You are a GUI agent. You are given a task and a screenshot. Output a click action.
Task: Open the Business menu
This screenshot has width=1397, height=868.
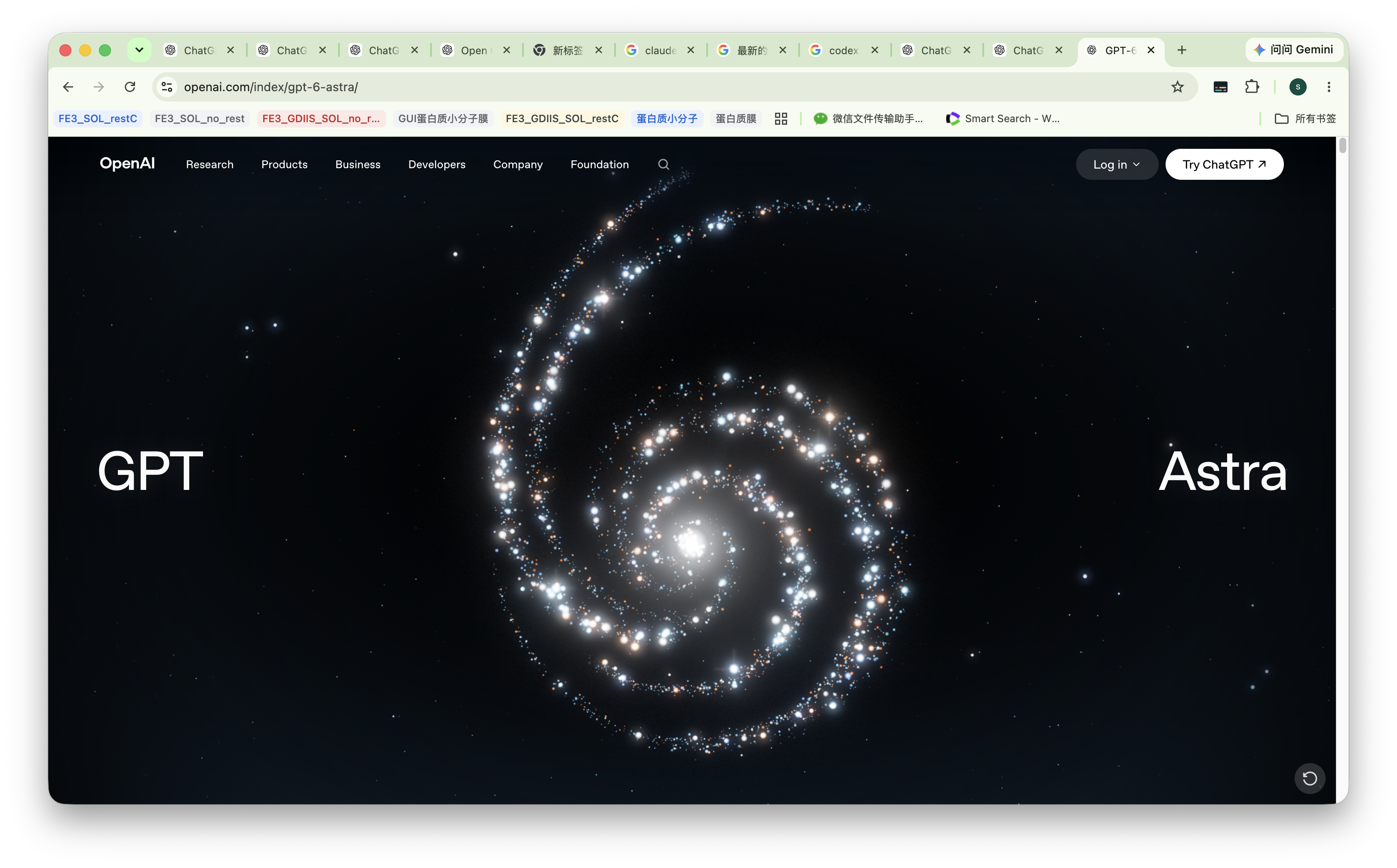357,164
